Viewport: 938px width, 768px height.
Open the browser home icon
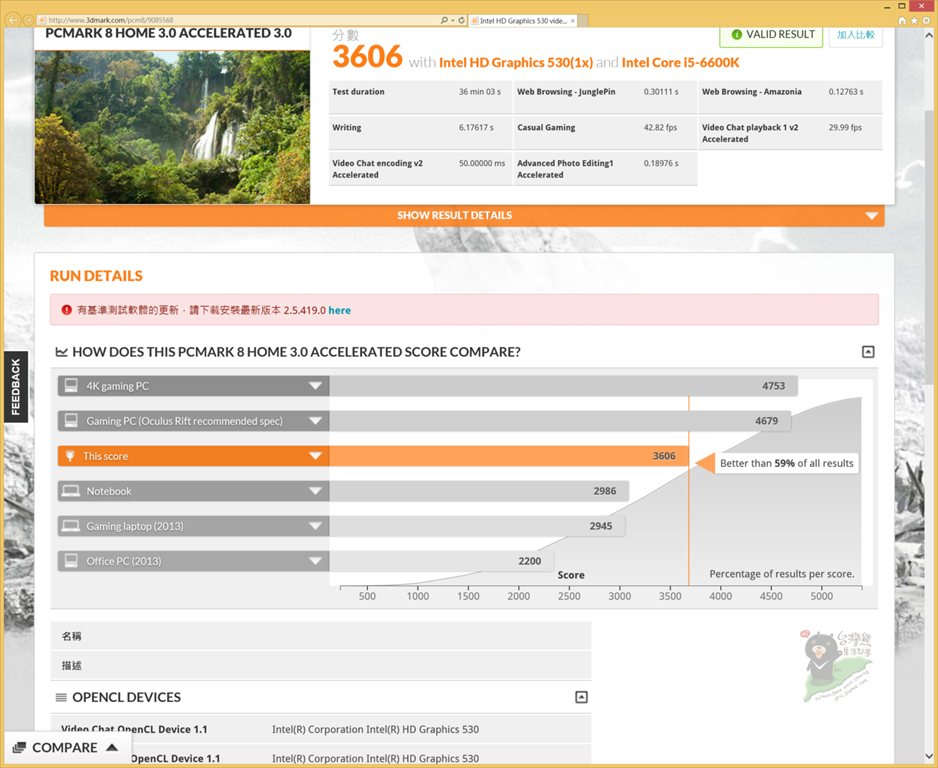click(902, 20)
